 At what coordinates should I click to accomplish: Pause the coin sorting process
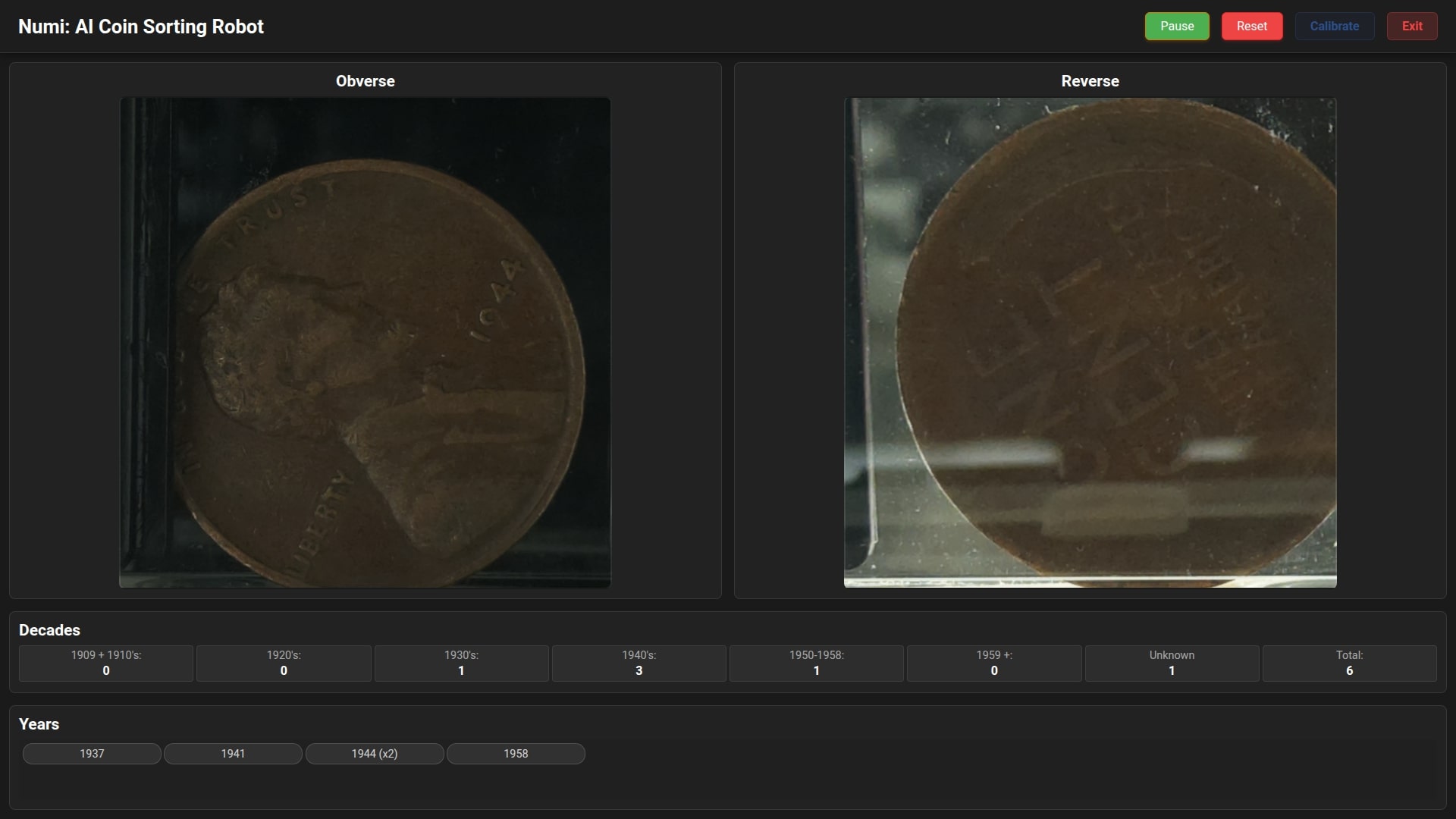click(x=1177, y=26)
